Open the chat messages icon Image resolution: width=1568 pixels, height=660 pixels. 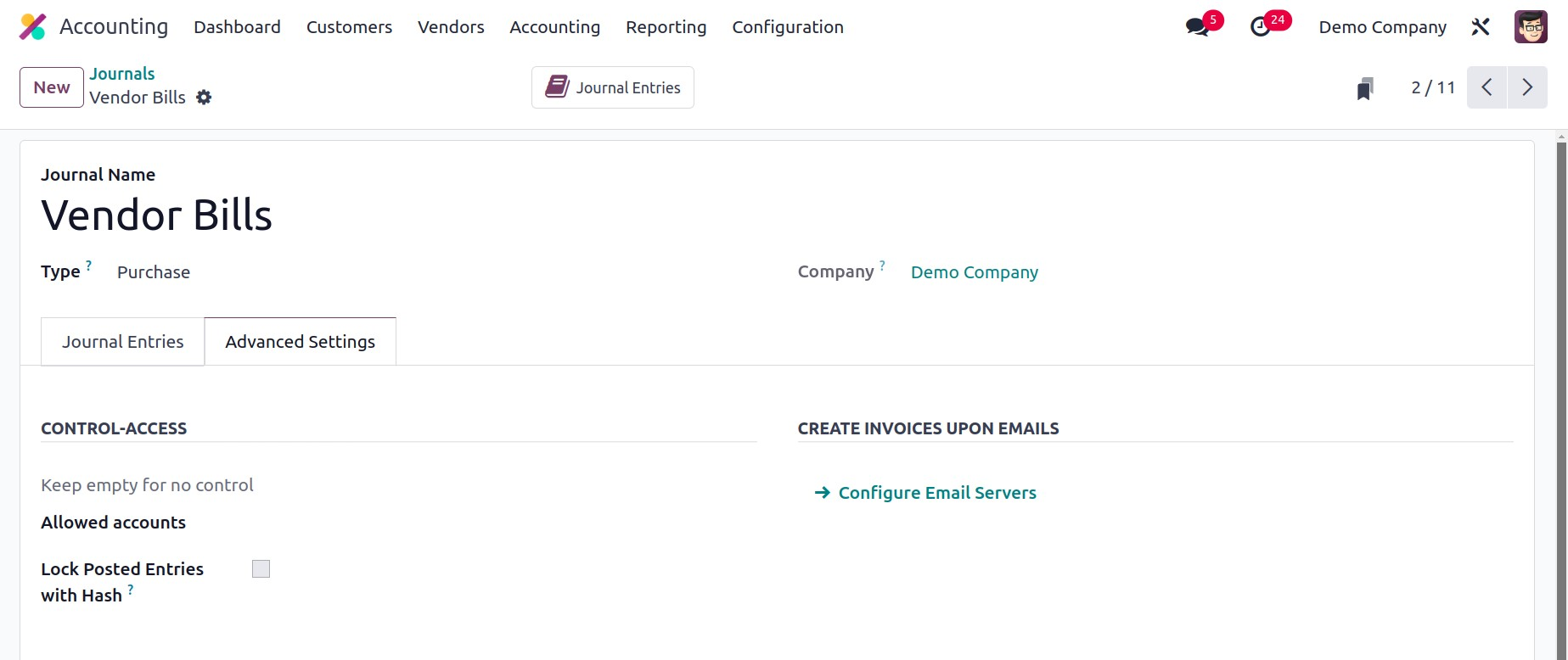point(1198,27)
